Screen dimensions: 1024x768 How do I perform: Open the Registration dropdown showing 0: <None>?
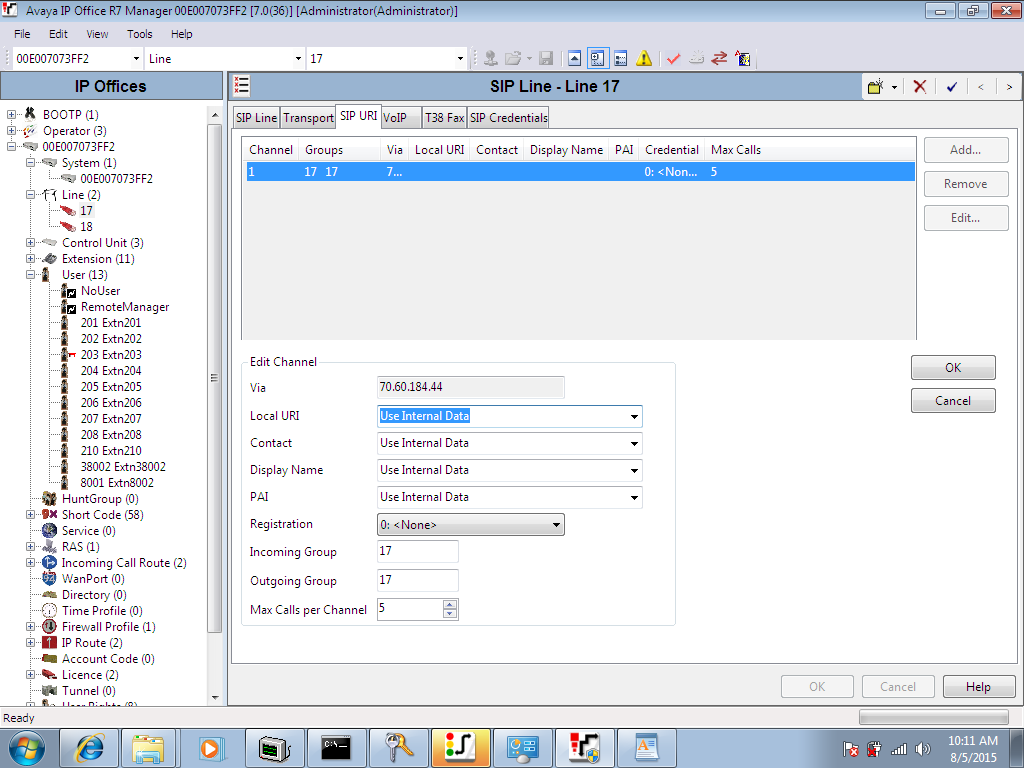[471, 524]
